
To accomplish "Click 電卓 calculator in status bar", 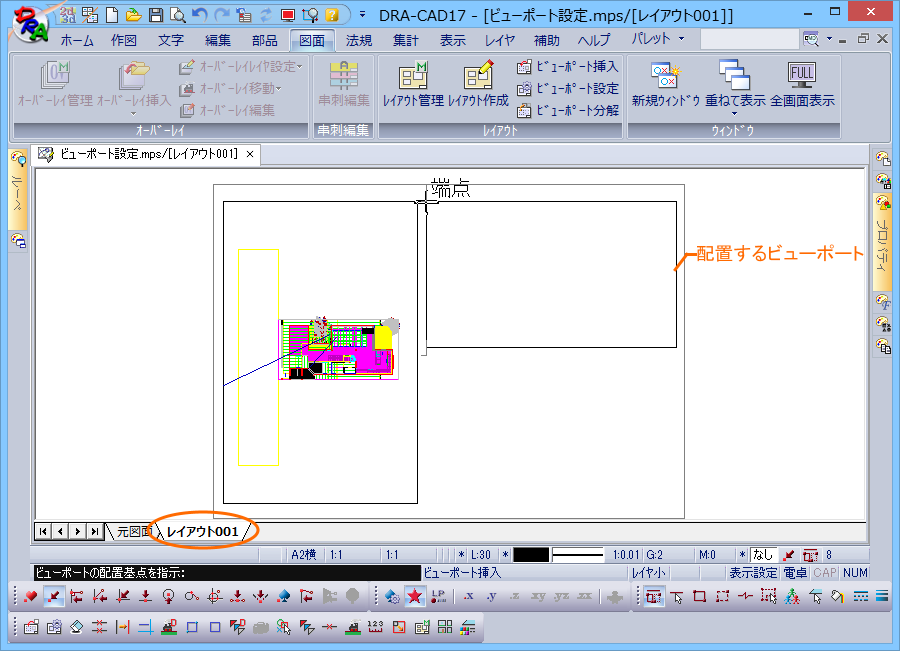I will click(795, 573).
